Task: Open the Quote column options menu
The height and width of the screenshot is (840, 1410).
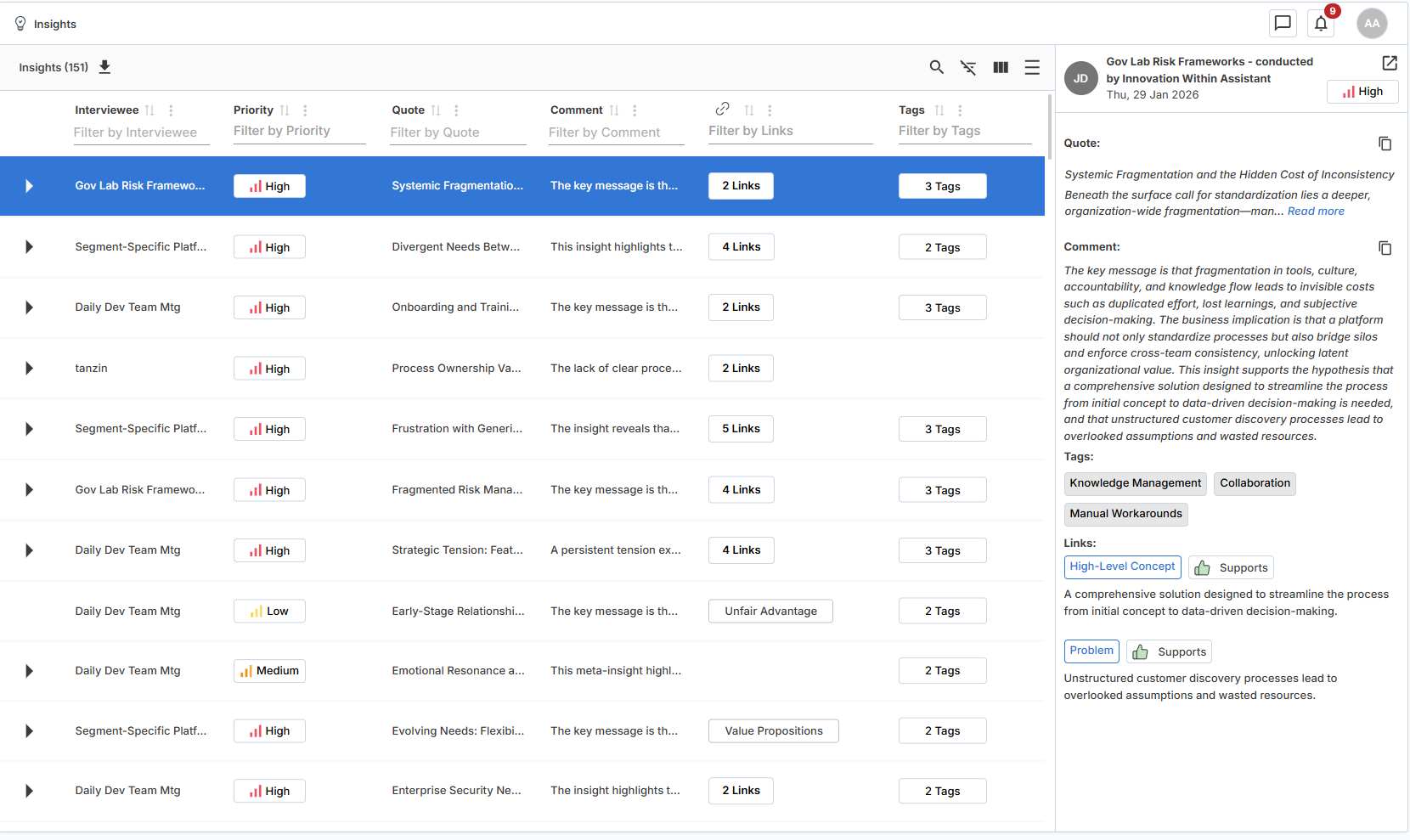Action: [x=456, y=110]
